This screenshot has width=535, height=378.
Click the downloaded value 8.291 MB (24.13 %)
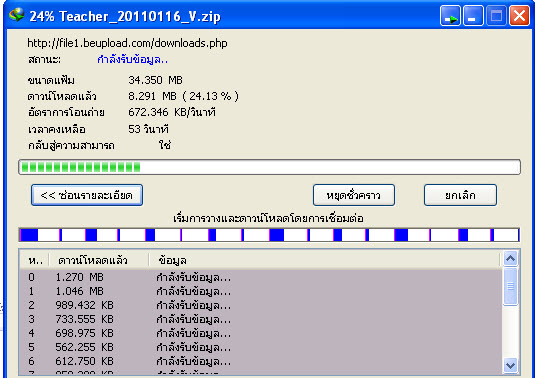(x=184, y=96)
